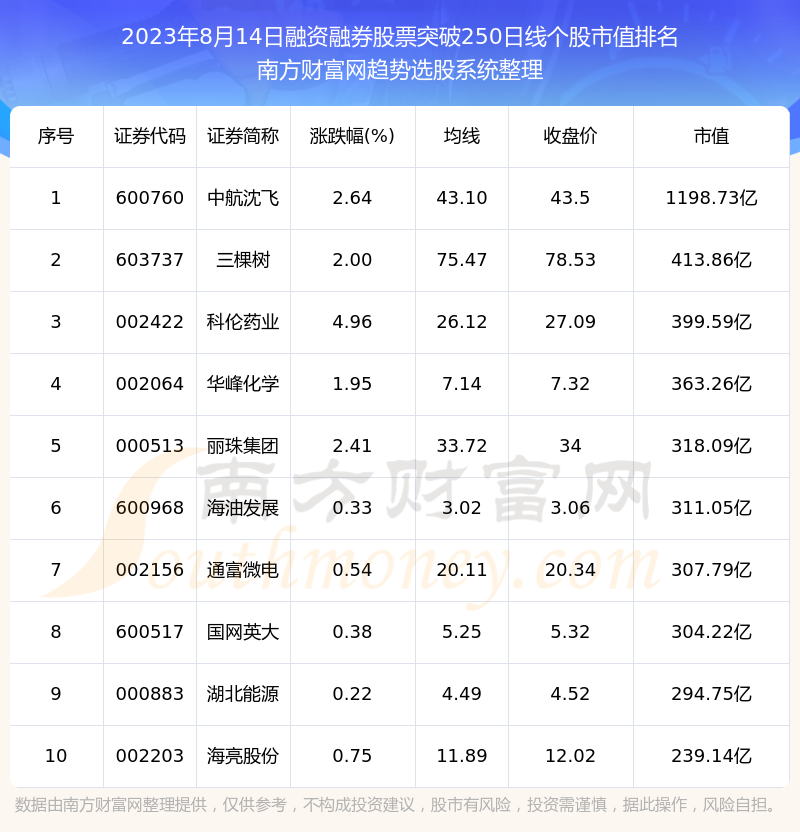Click change percentage 0.38
The height and width of the screenshot is (832, 800).
click(x=352, y=632)
